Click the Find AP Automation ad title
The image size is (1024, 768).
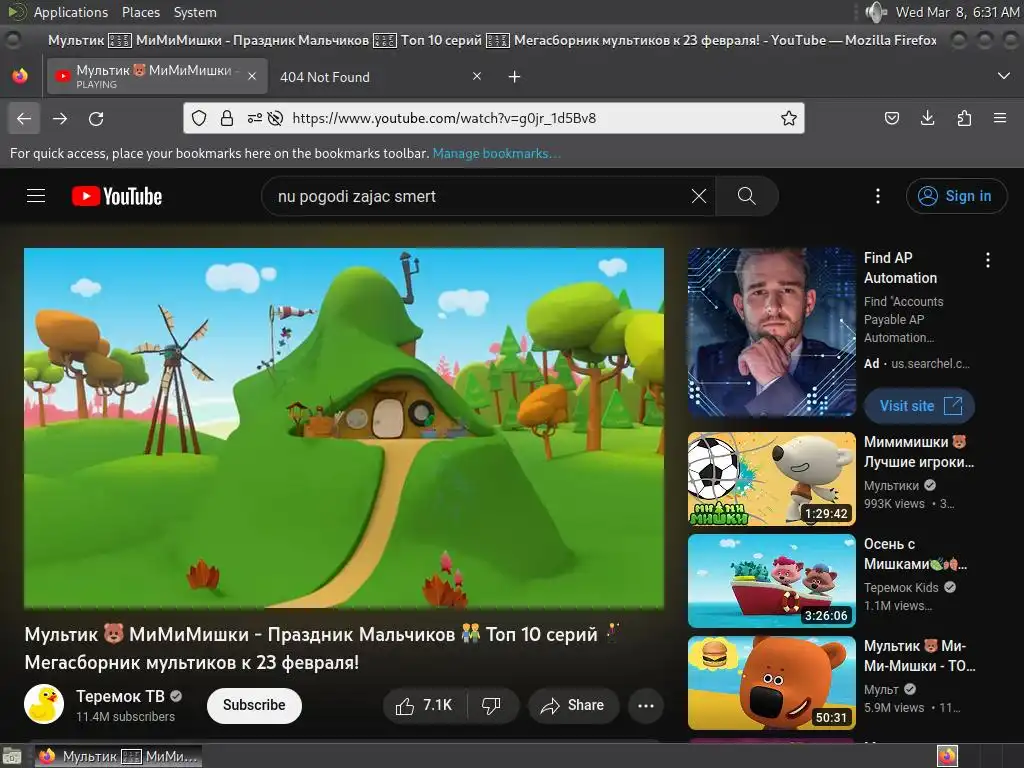point(901,268)
